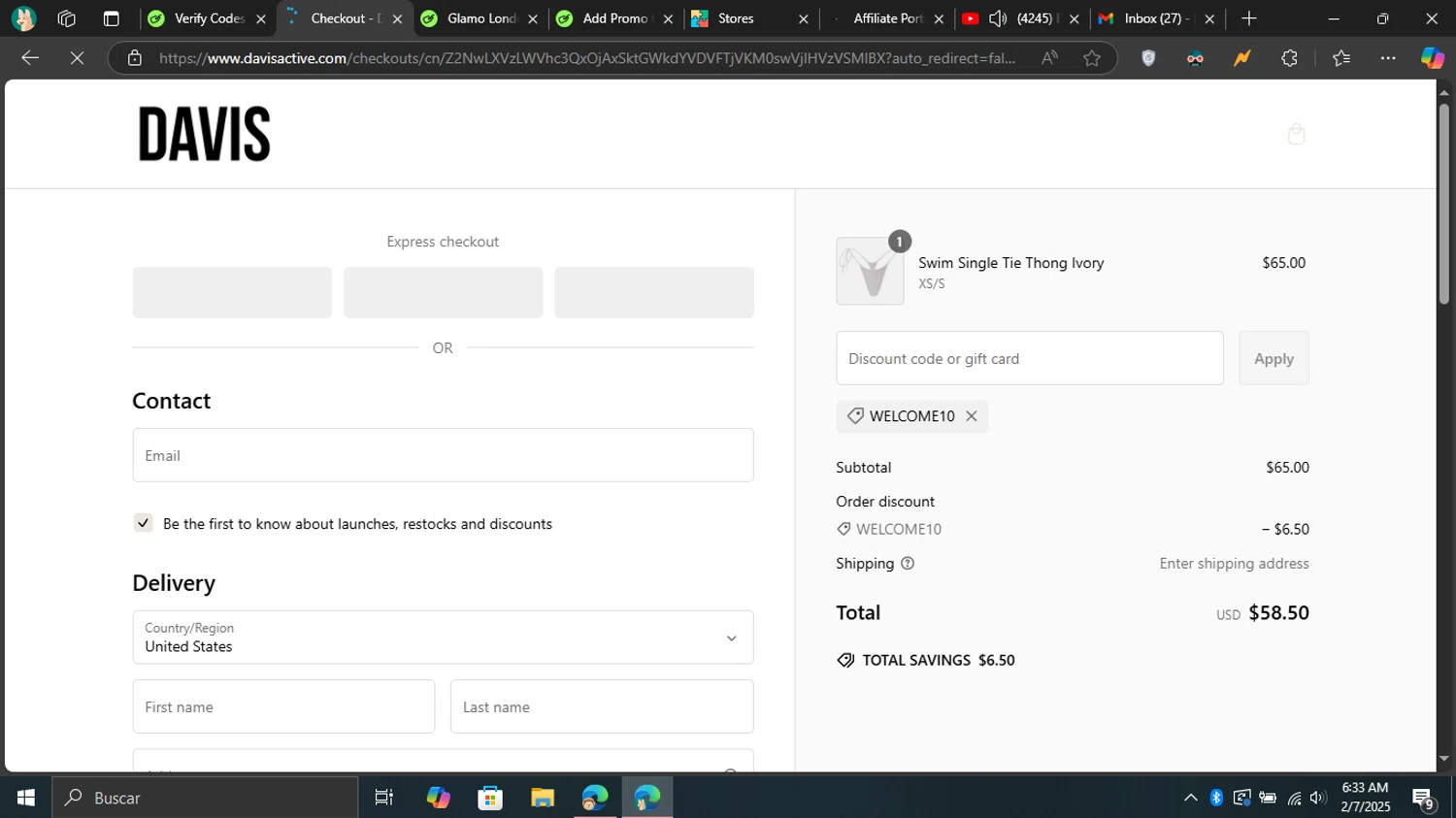This screenshot has width=1456, height=818.
Task: Open the clock and date in taskbar
Action: [x=1365, y=798]
